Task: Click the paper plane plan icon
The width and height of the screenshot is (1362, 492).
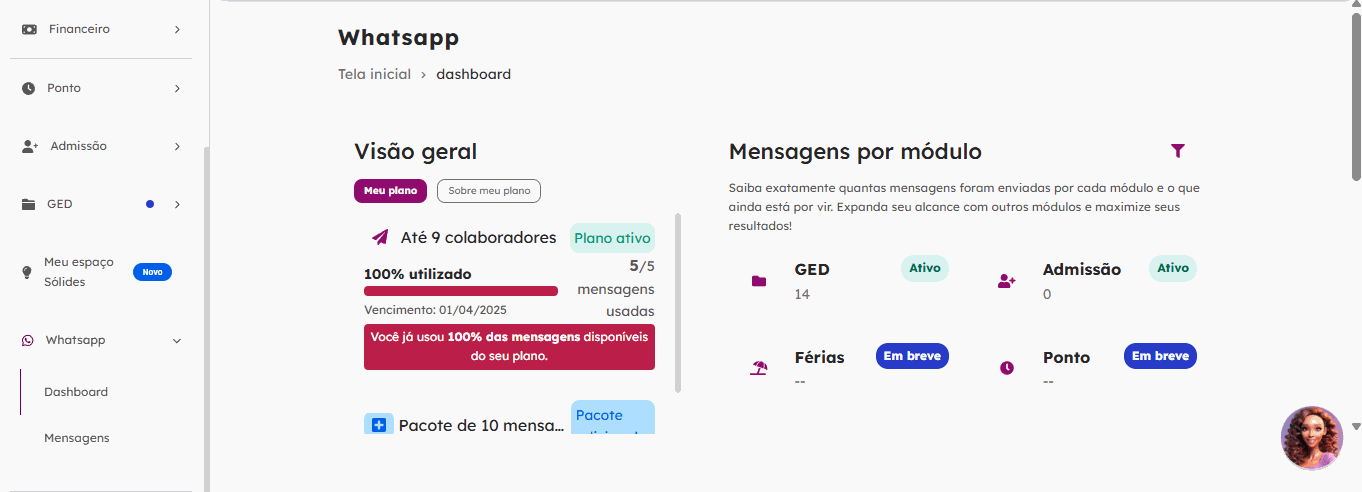Action: click(380, 237)
